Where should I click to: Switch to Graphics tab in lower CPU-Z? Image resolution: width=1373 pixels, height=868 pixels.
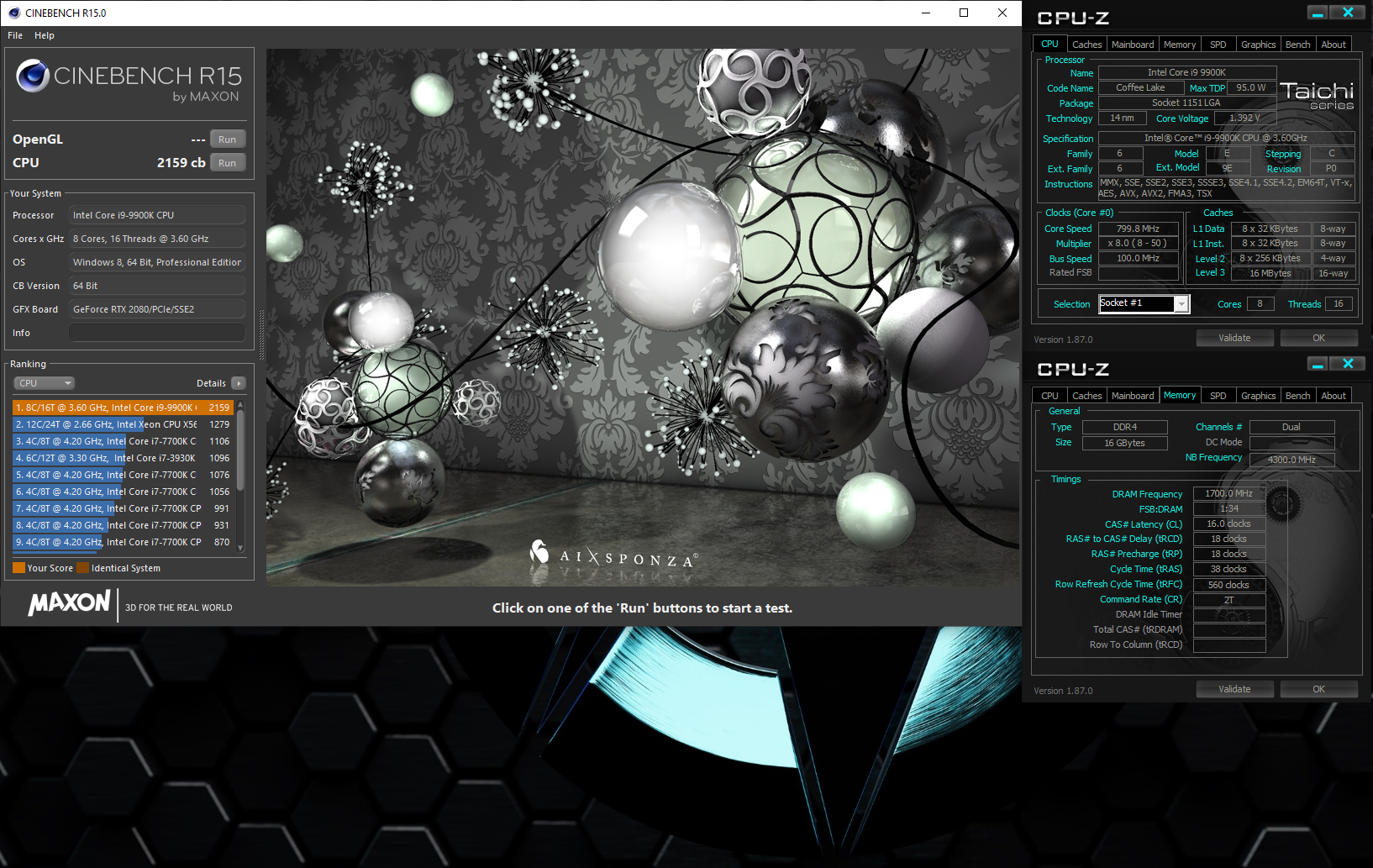[x=1258, y=396]
